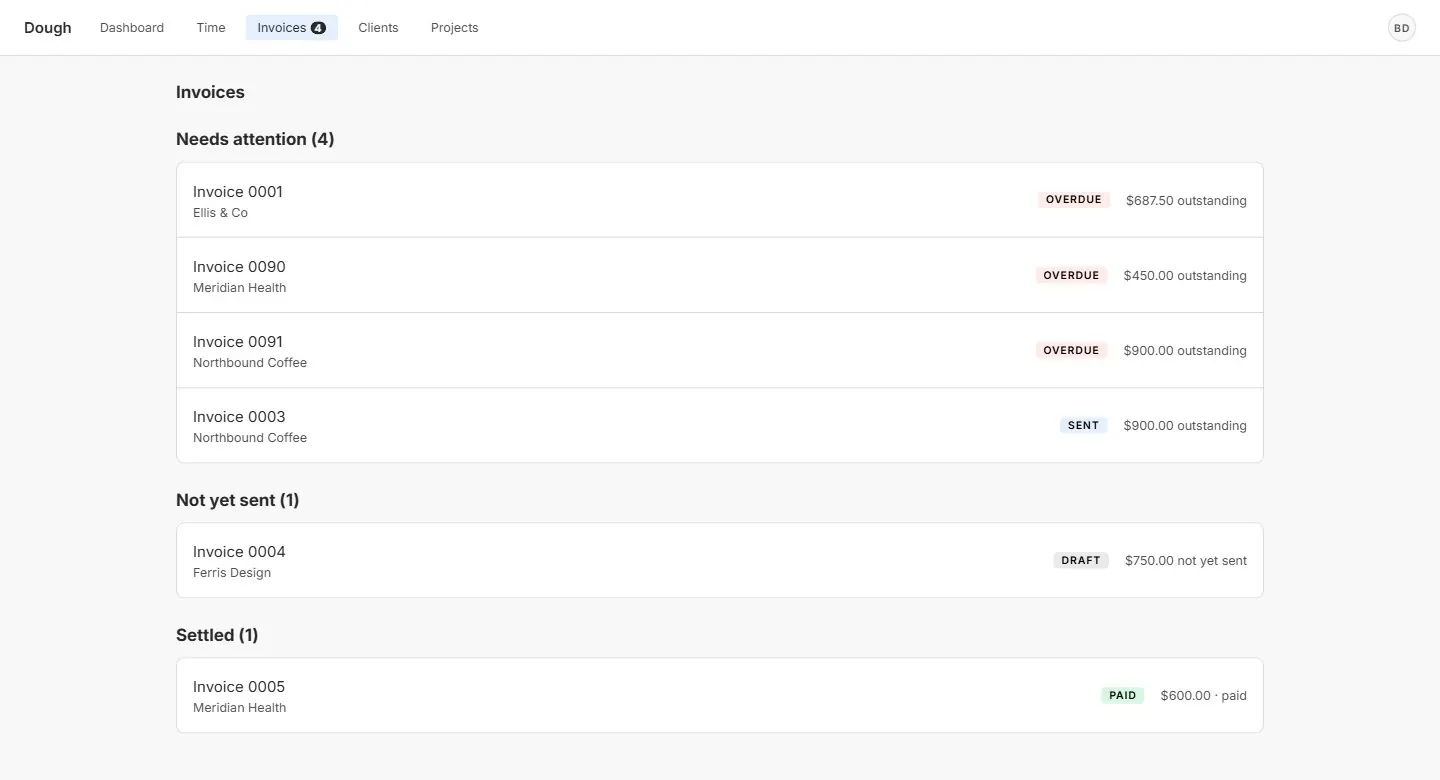This screenshot has width=1440, height=780.
Task: Click the Not yet sent (1) heading
Action: [x=238, y=500]
